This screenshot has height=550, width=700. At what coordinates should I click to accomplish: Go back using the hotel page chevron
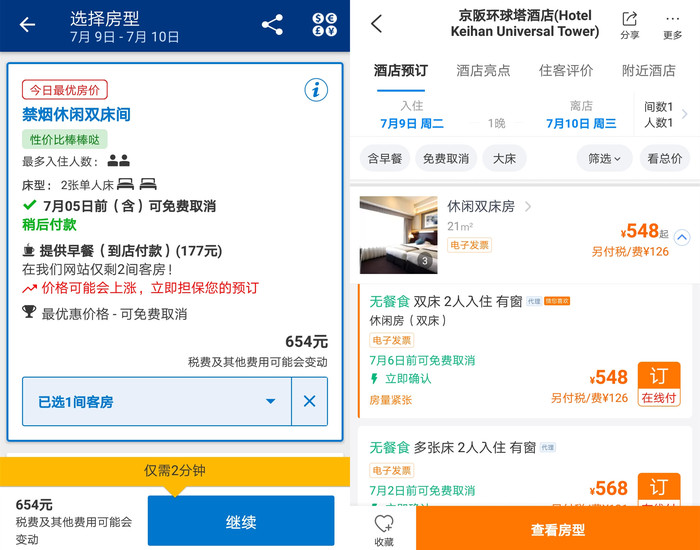pos(376,23)
